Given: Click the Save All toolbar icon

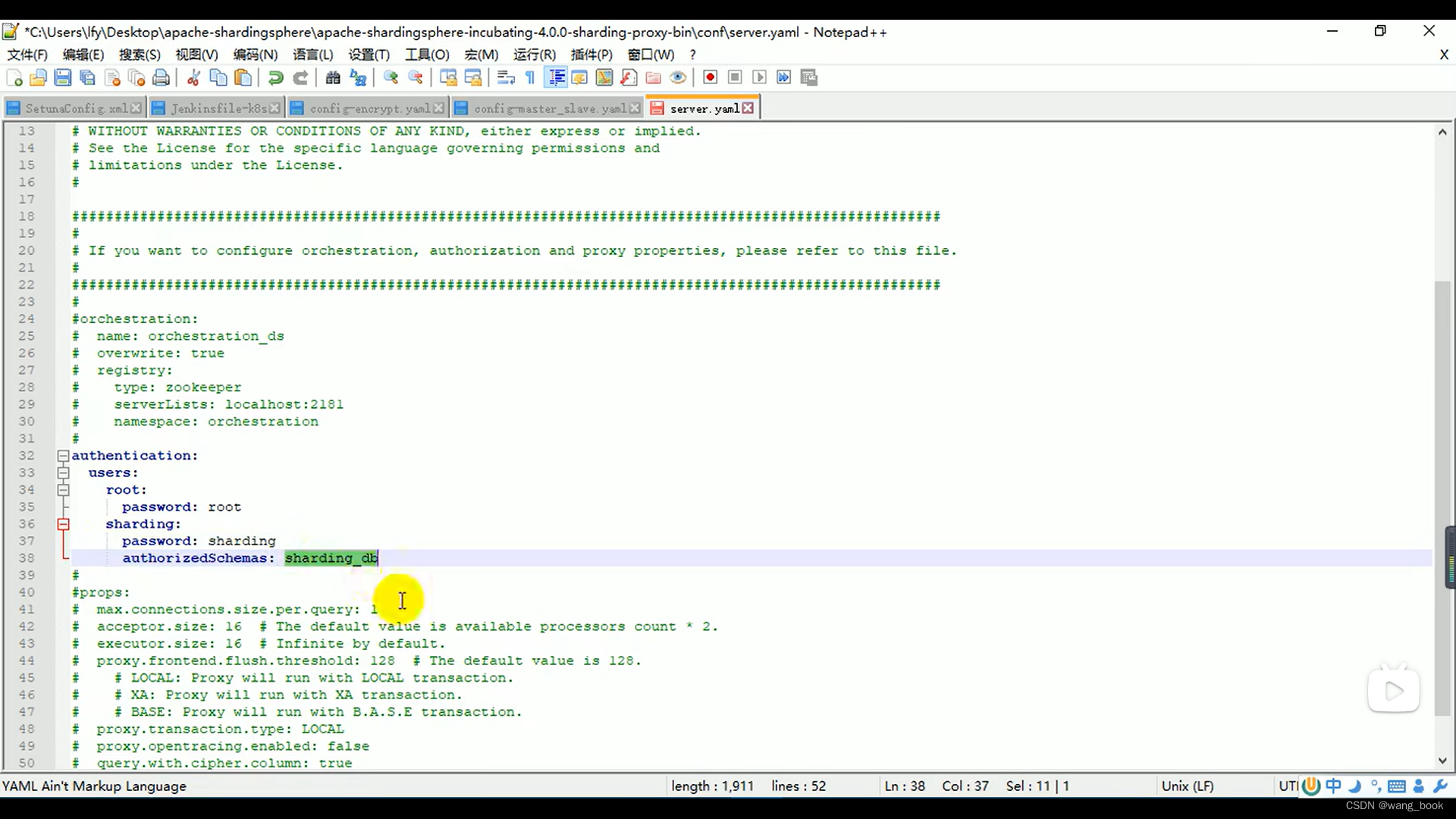Looking at the screenshot, I should 87,77.
